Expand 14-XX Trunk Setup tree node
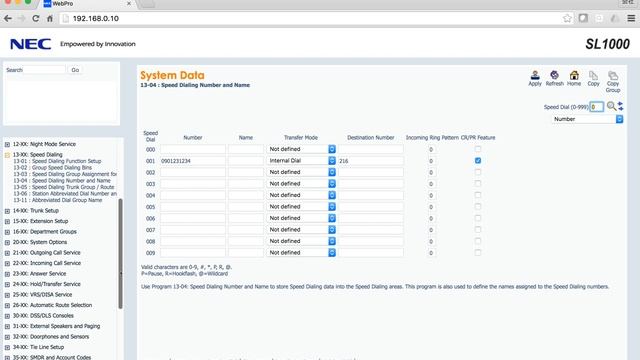Screen dimensions: 640x360 click(7, 211)
